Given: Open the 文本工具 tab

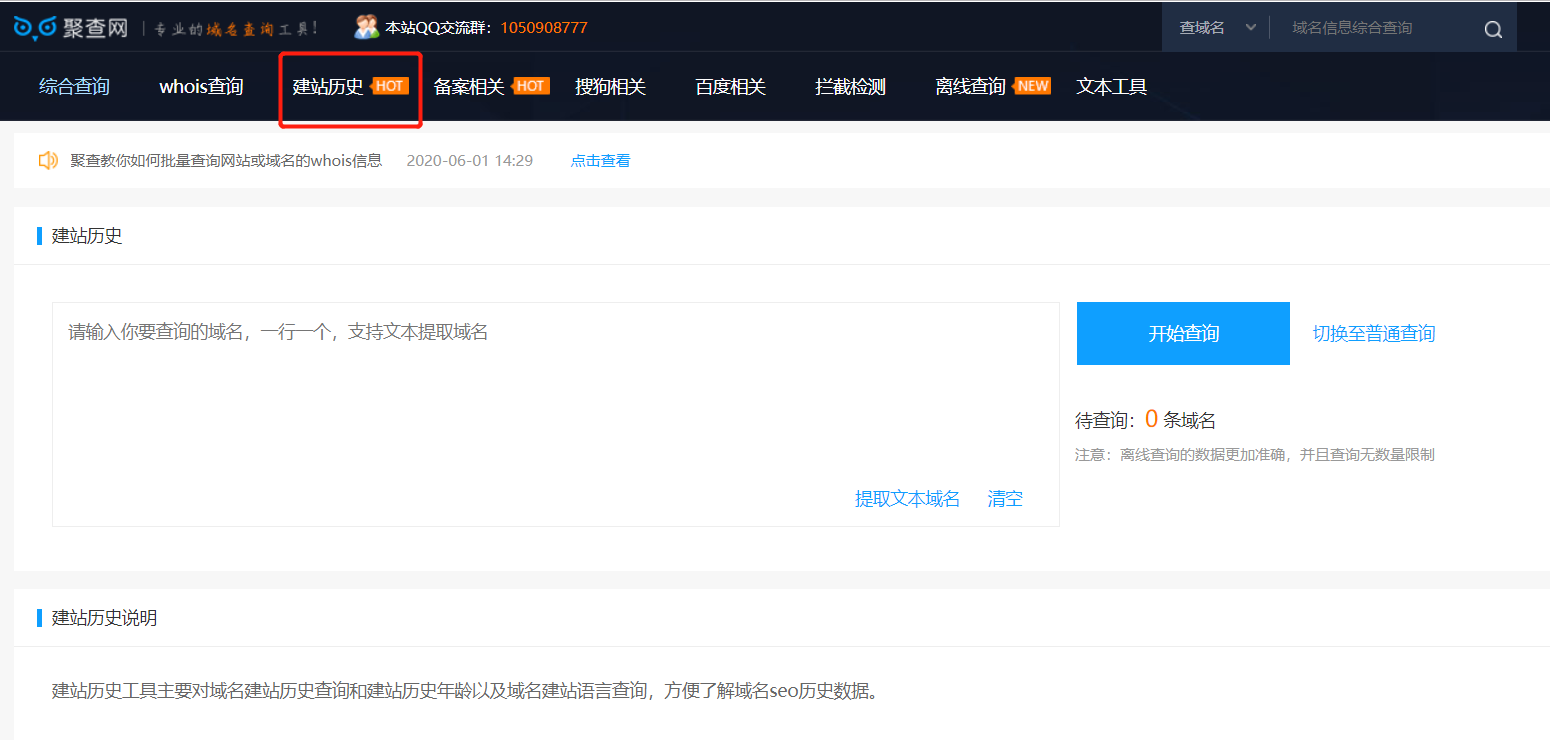Looking at the screenshot, I should tap(1110, 86).
